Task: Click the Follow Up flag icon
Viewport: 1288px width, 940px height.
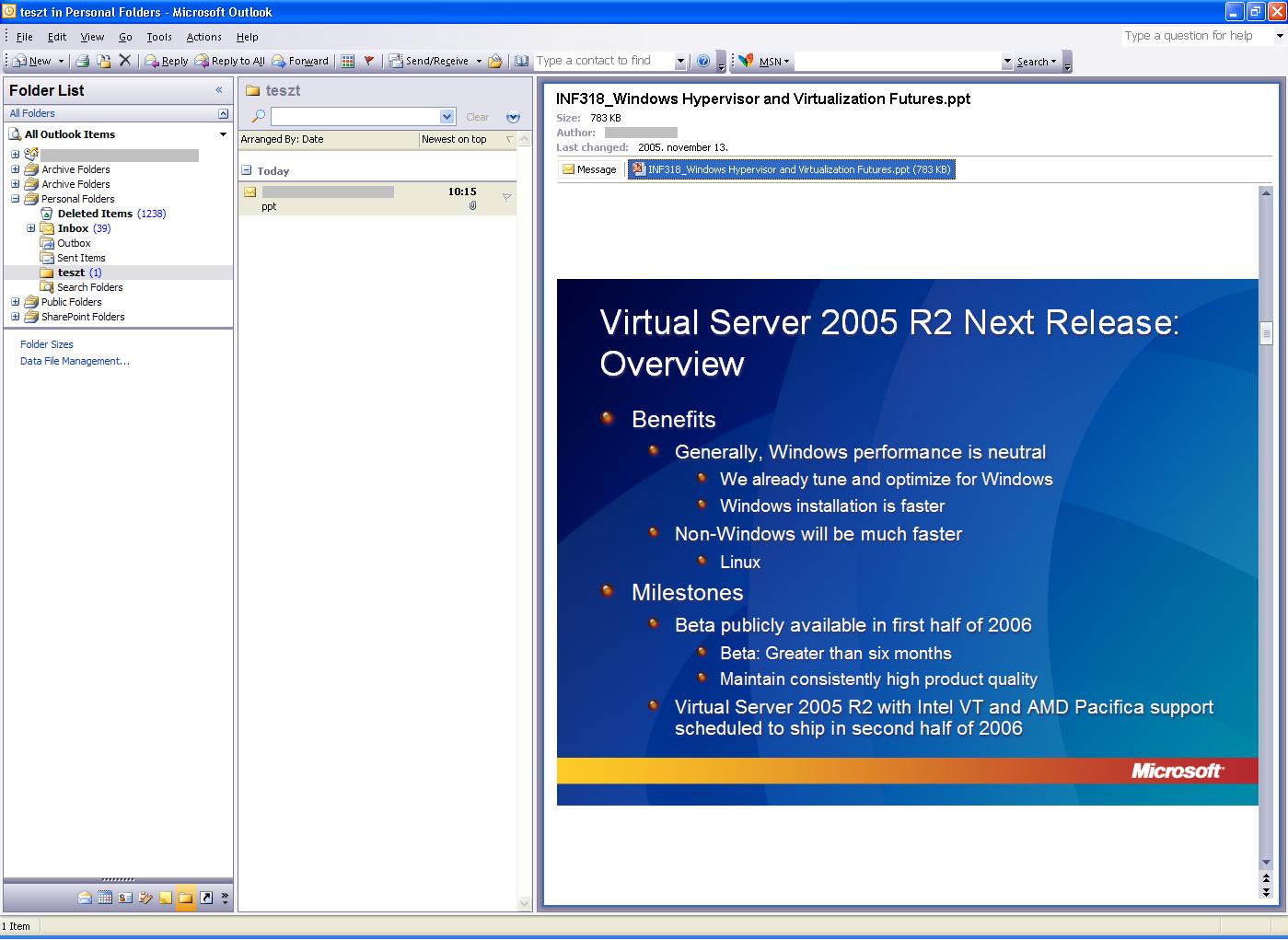Action: pos(369,61)
